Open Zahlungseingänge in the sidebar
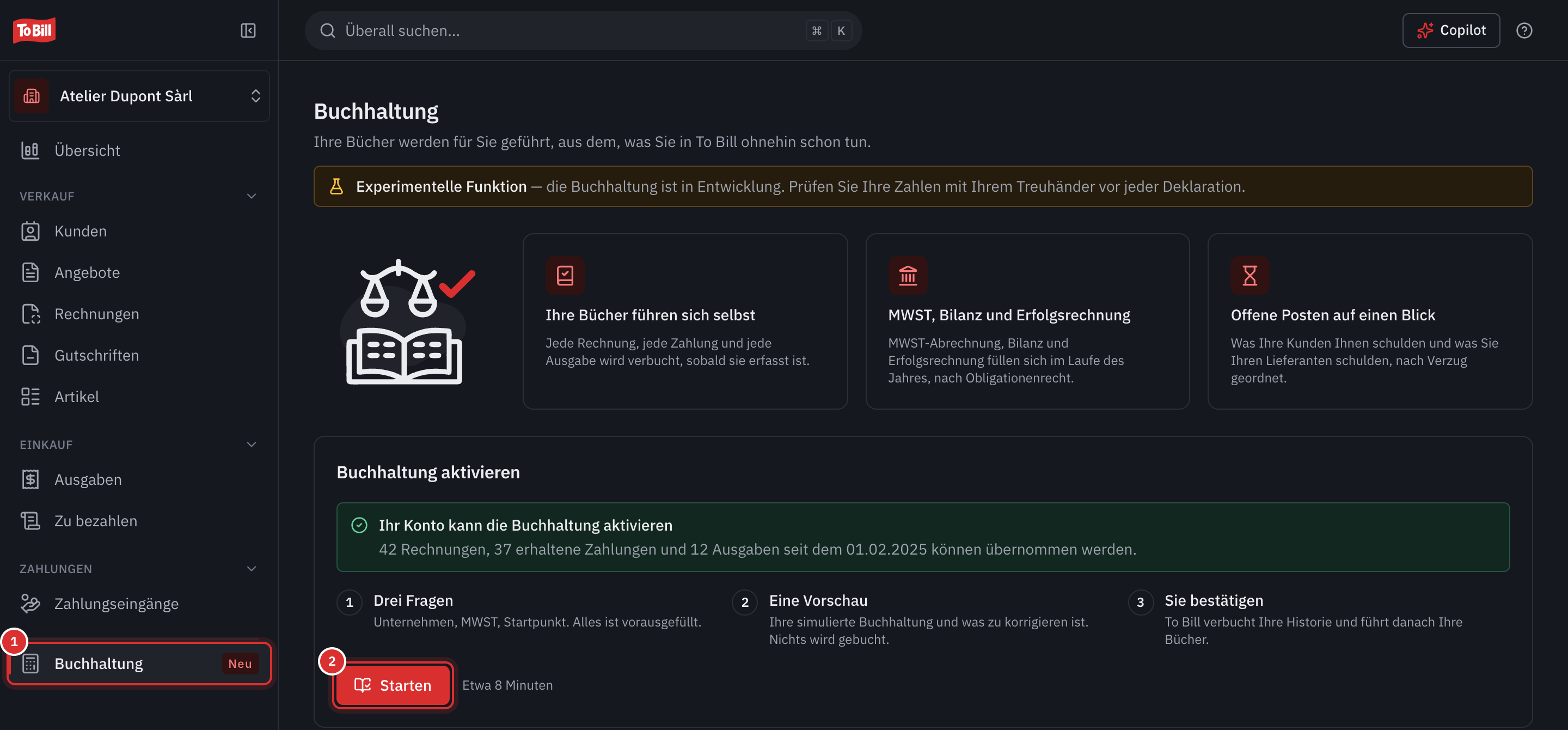 (x=139, y=604)
